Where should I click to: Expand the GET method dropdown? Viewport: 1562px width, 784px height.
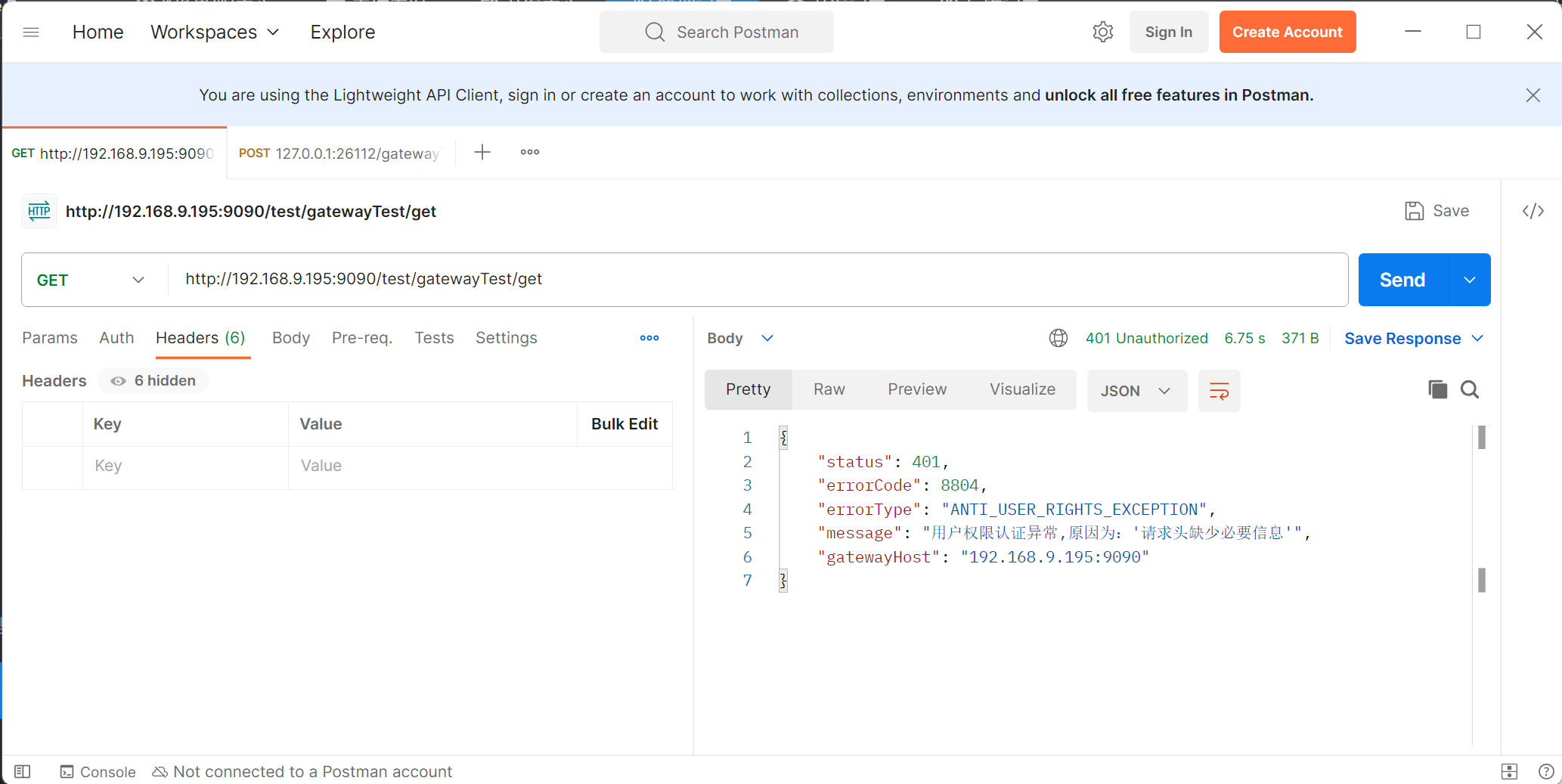click(x=91, y=280)
